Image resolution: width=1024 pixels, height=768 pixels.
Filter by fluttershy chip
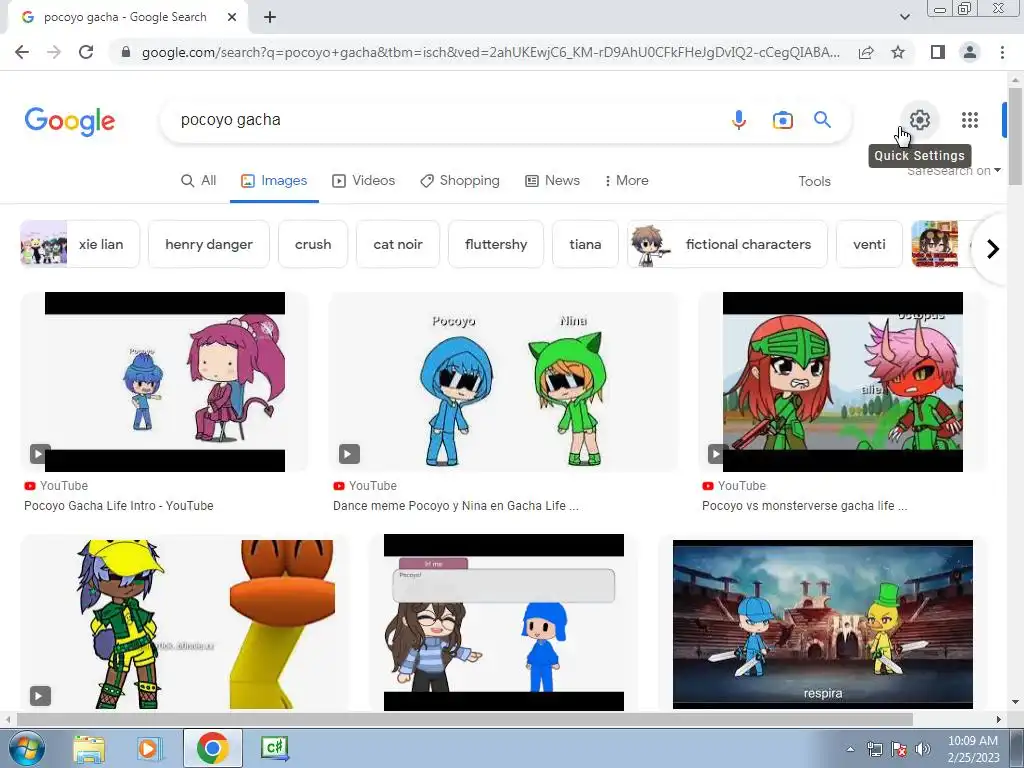click(x=496, y=244)
